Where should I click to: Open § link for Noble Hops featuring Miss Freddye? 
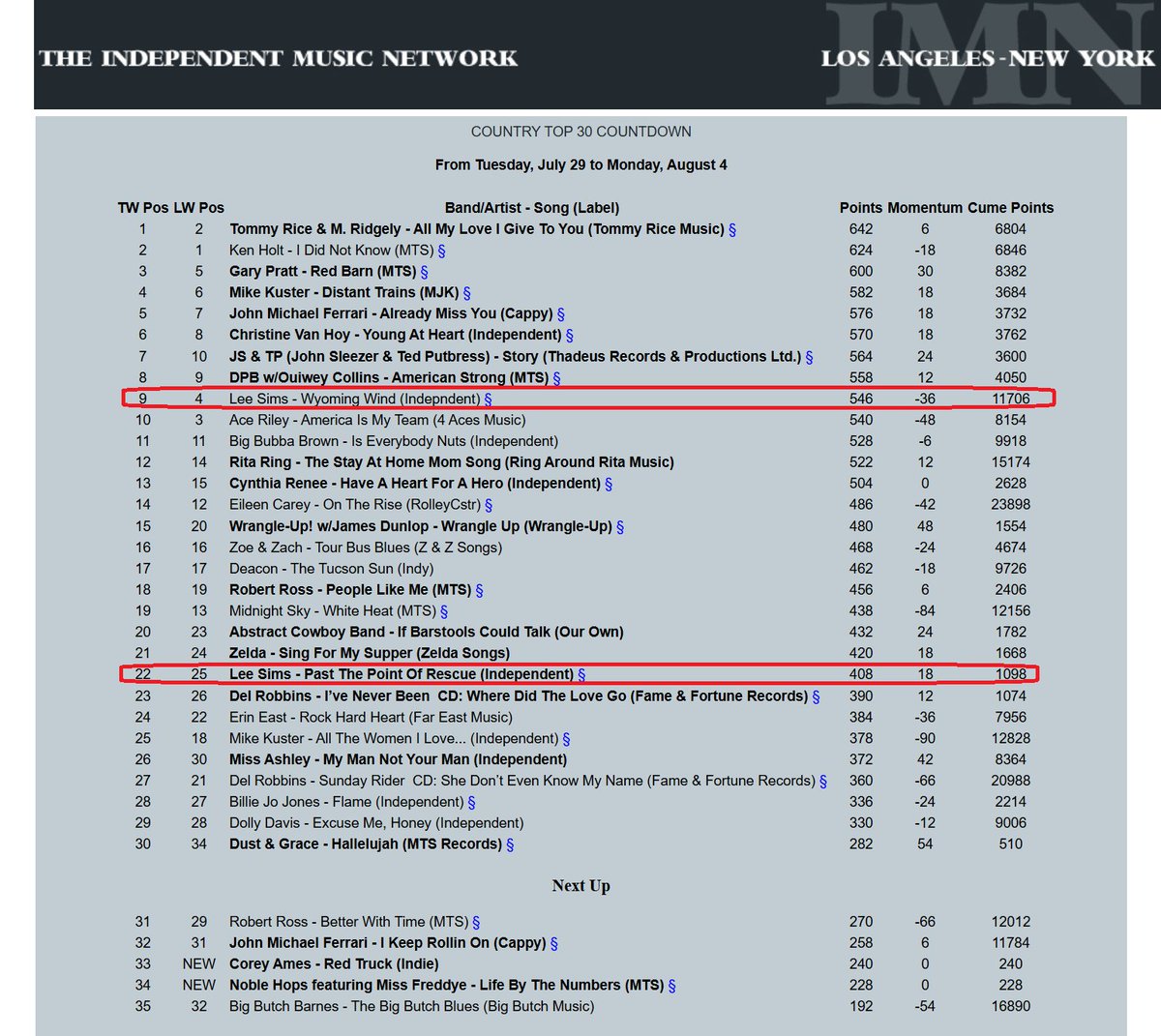click(x=671, y=986)
